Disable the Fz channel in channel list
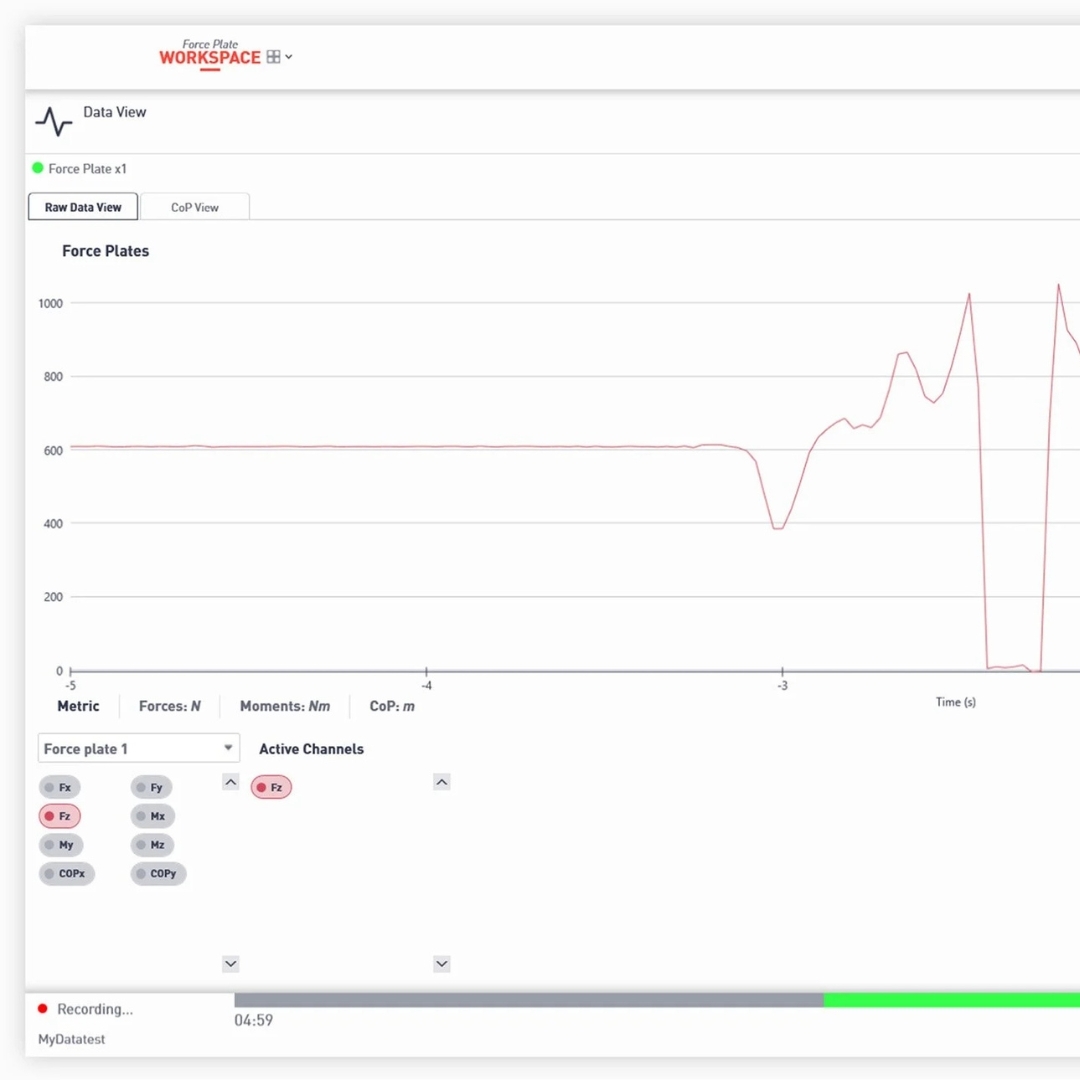The width and height of the screenshot is (1080, 1080). (59, 816)
